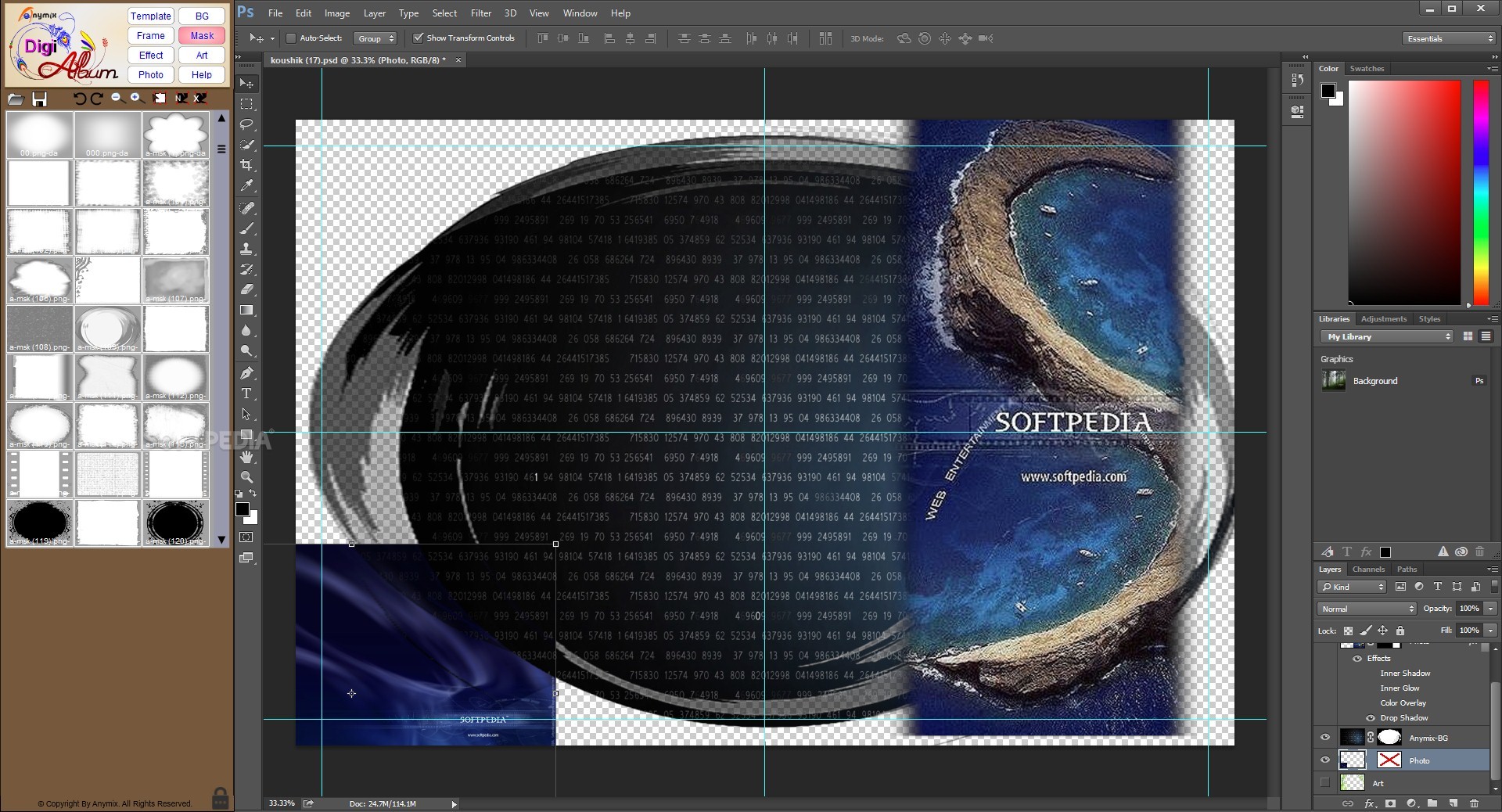Open the Normal blend mode dropdown
This screenshot has height=812, width=1502.
point(1367,609)
